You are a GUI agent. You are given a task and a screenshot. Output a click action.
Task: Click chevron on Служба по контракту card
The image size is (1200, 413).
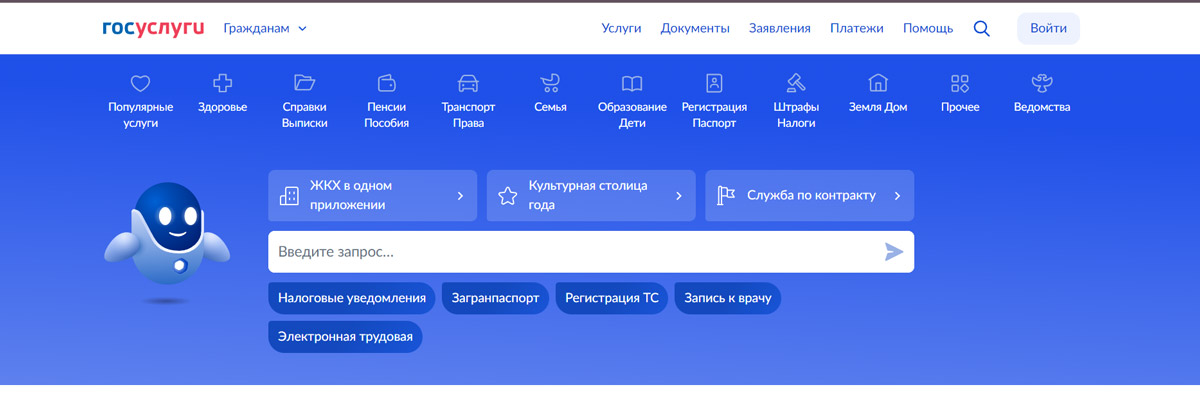897,196
